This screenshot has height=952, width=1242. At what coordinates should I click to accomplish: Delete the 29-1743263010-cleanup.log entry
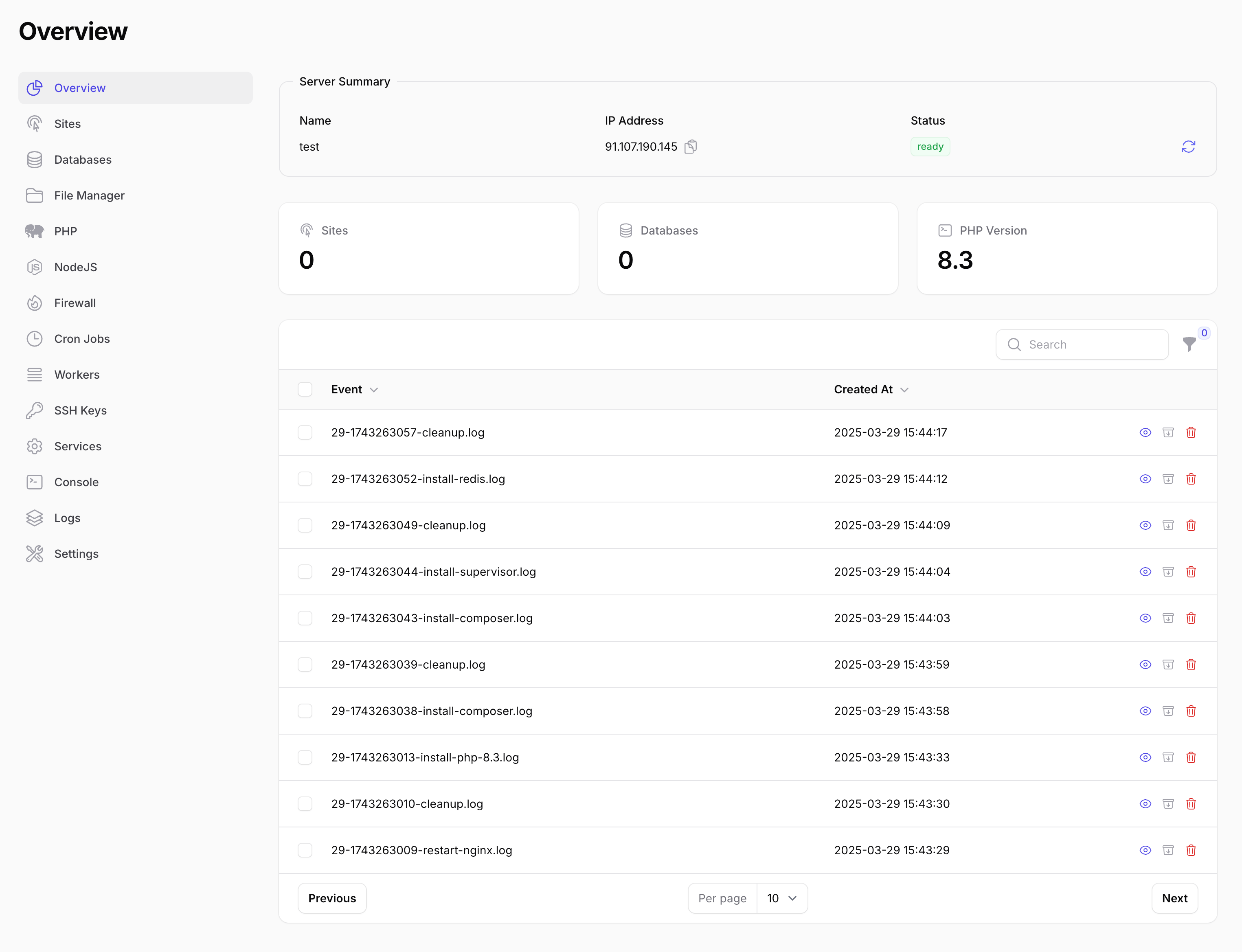[1191, 804]
